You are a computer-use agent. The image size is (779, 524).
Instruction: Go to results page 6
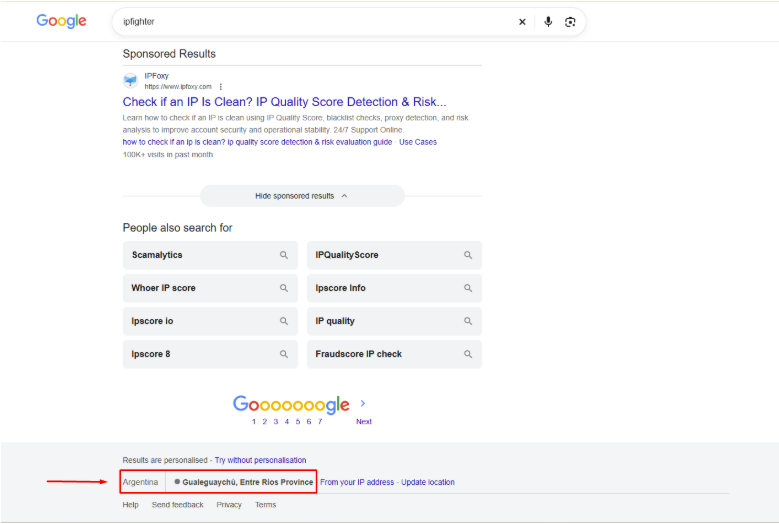coord(309,422)
